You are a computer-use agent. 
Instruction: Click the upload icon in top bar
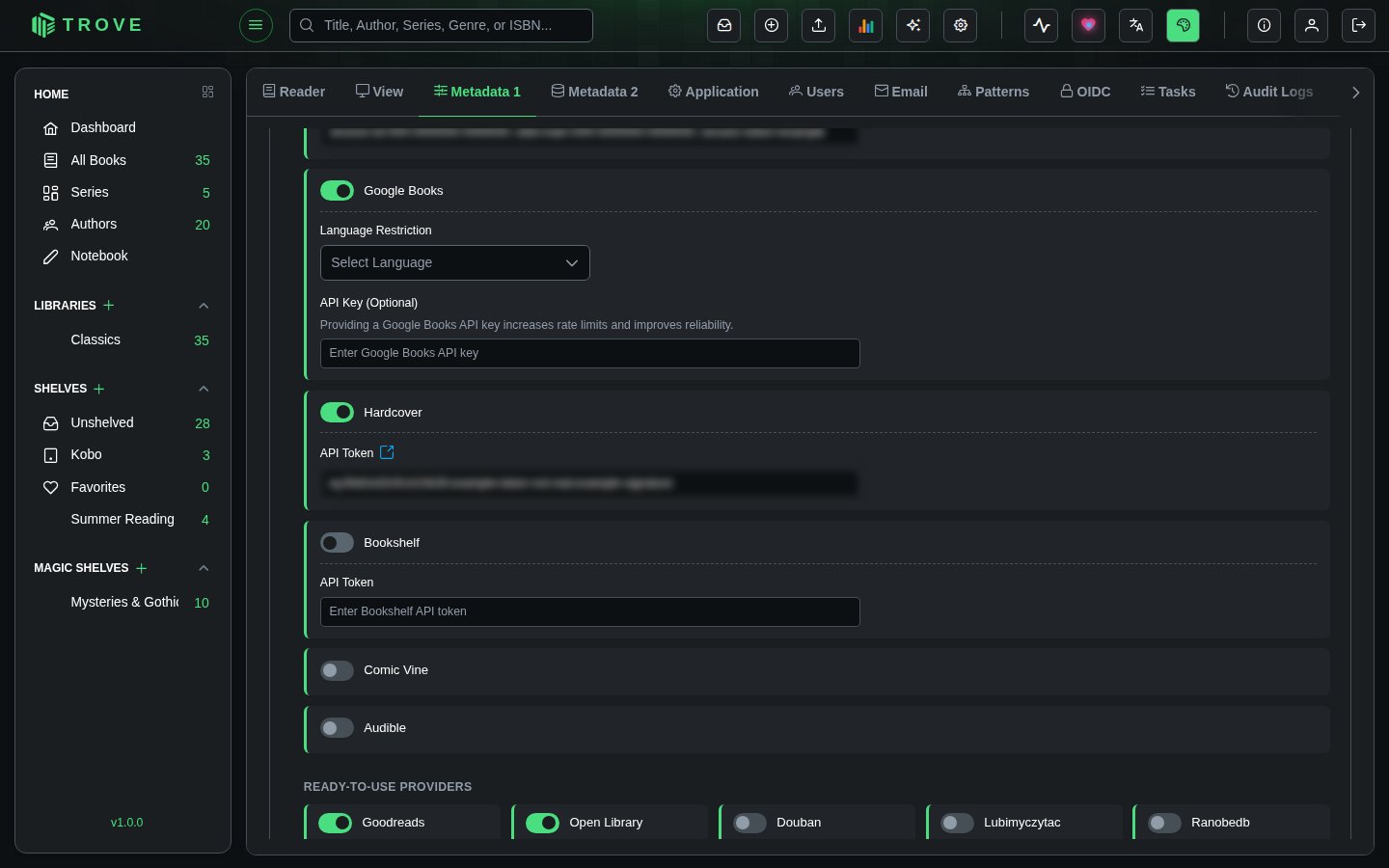click(x=819, y=25)
